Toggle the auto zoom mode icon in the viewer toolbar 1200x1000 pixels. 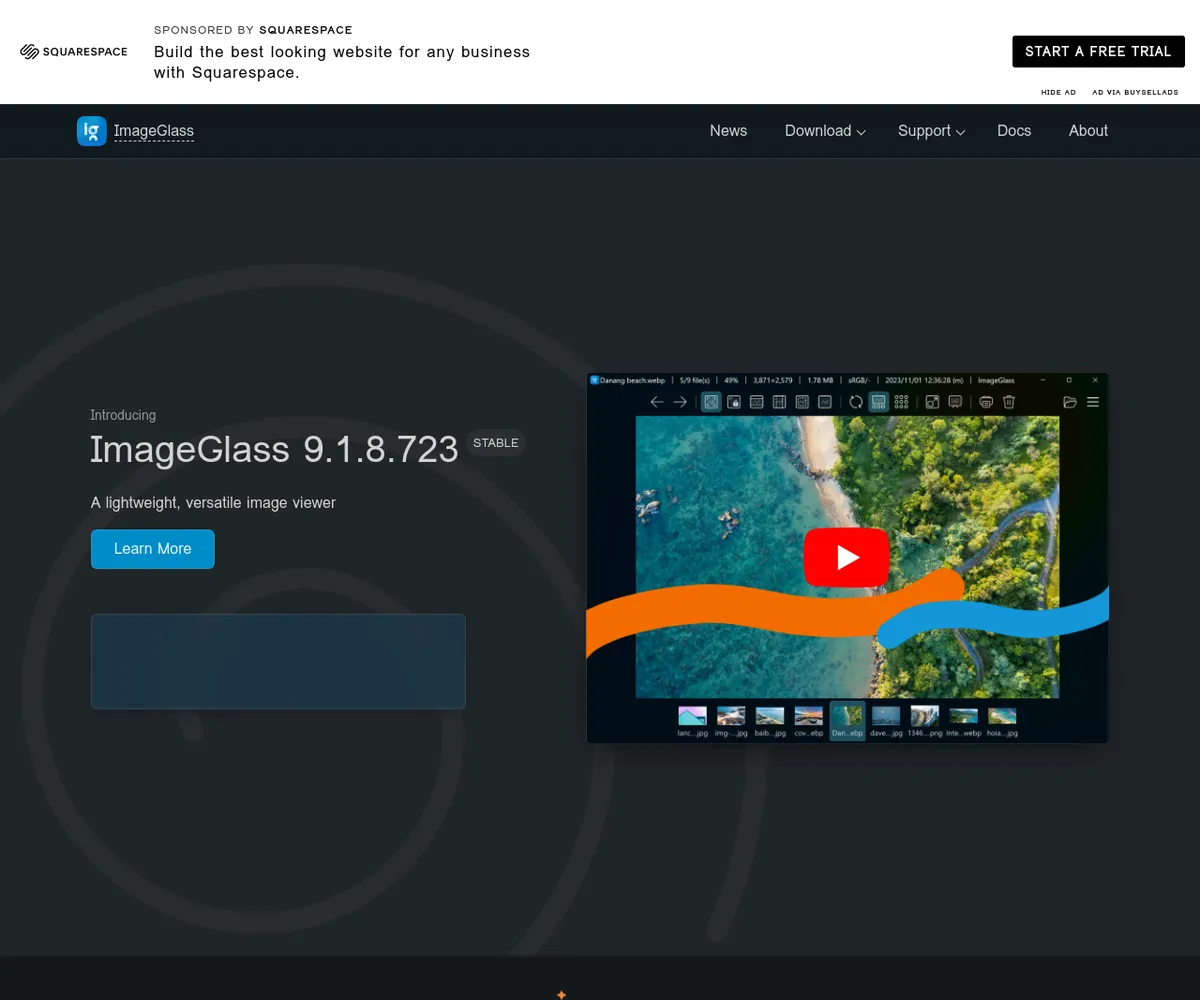point(711,402)
